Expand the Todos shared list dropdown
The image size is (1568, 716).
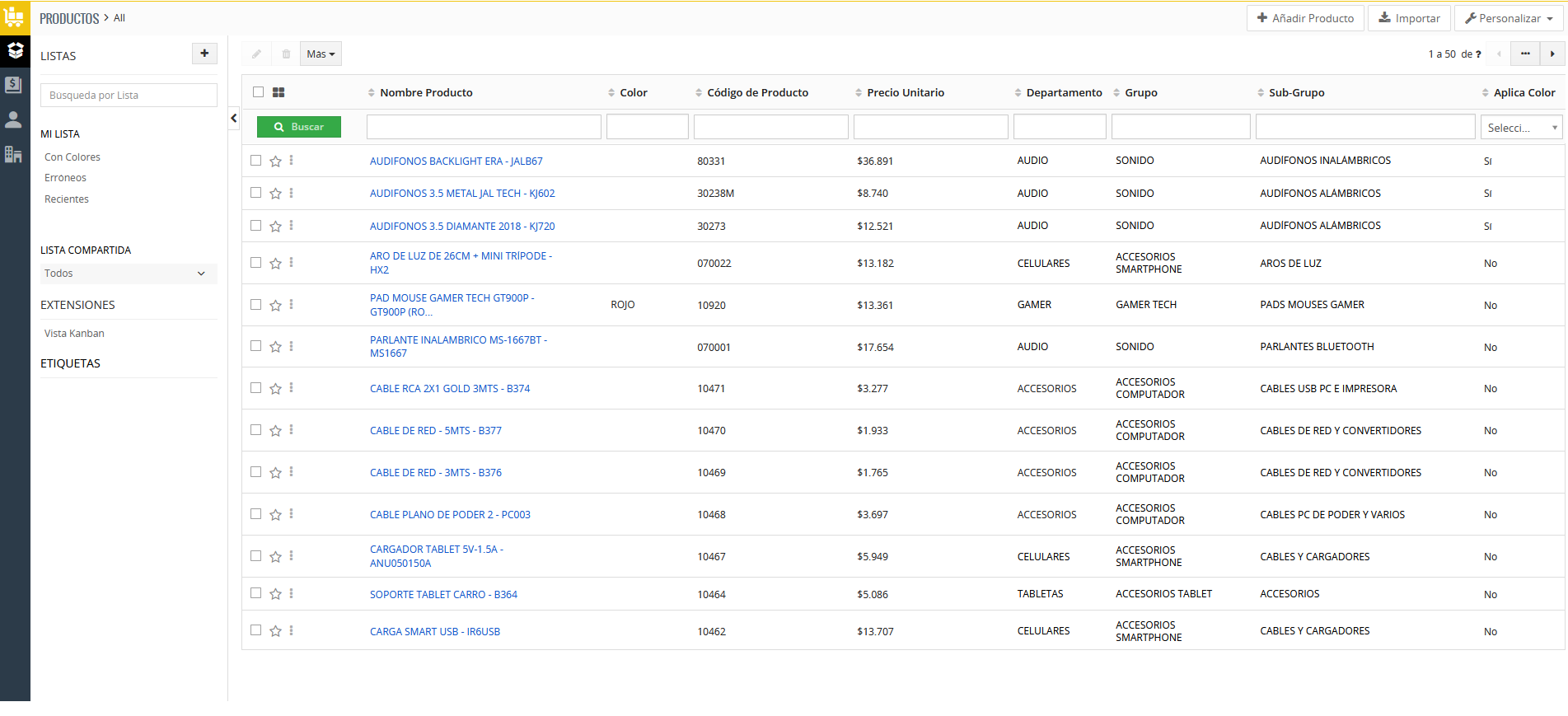click(129, 274)
